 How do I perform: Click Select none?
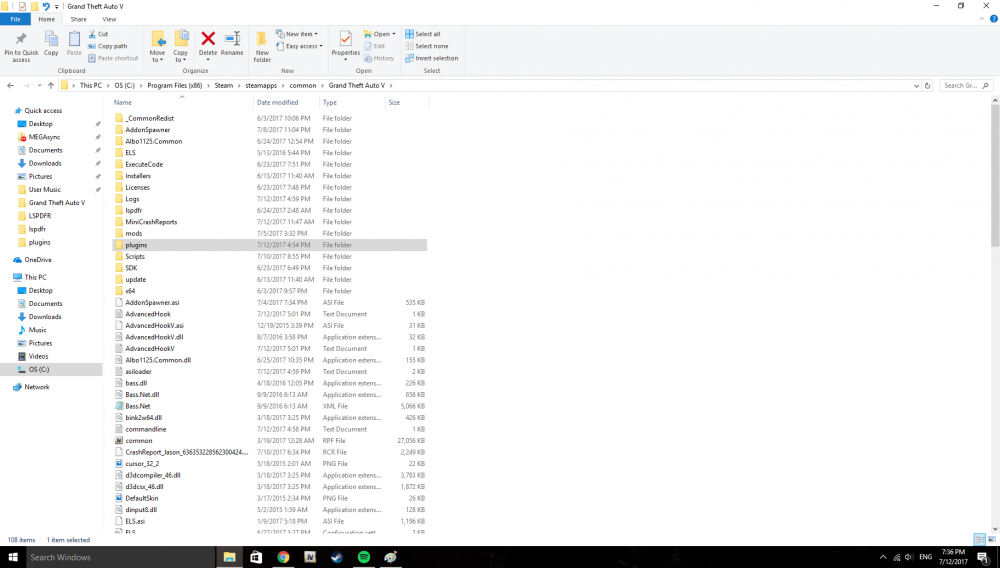(426, 46)
